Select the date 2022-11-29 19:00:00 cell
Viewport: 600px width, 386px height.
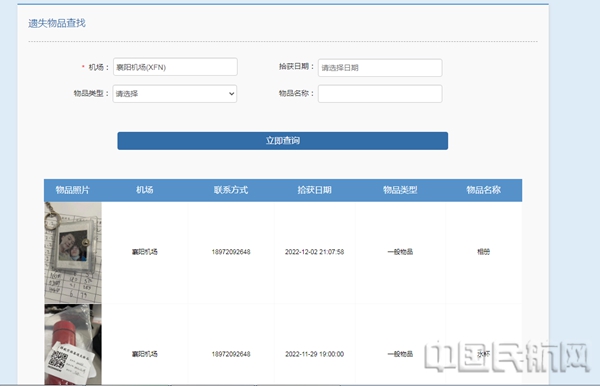click(x=315, y=354)
